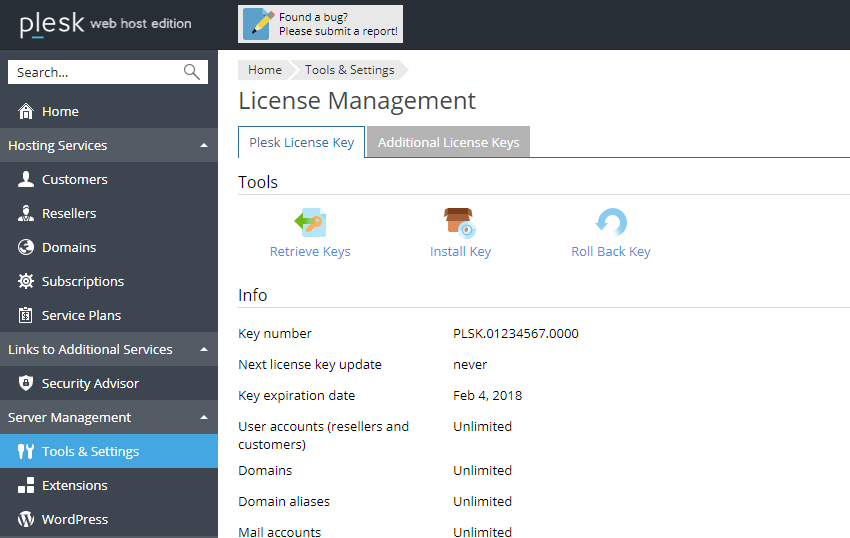Open Home in the sidebar
The image size is (850, 538).
tap(60, 112)
